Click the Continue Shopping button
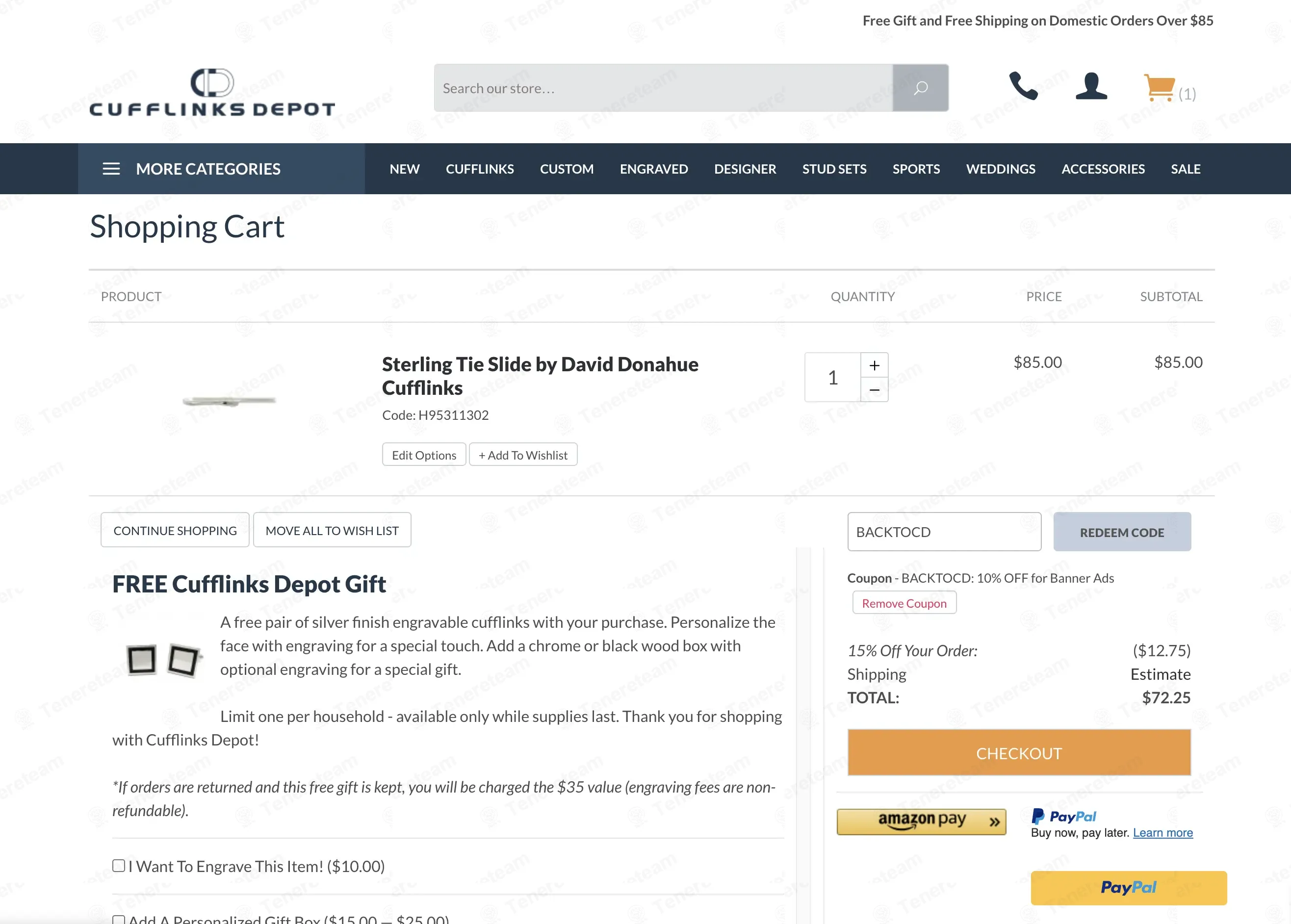 point(175,530)
